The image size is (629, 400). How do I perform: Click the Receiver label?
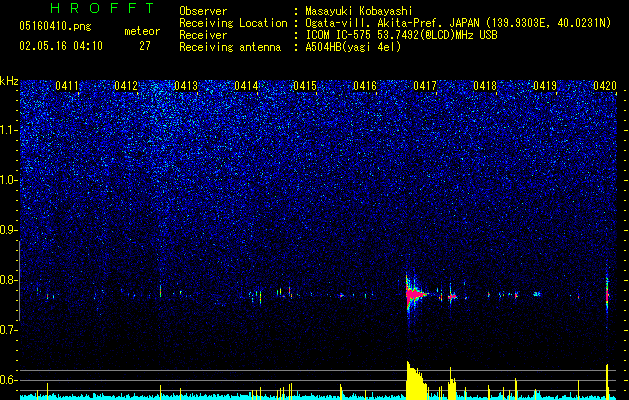coord(203,35)
